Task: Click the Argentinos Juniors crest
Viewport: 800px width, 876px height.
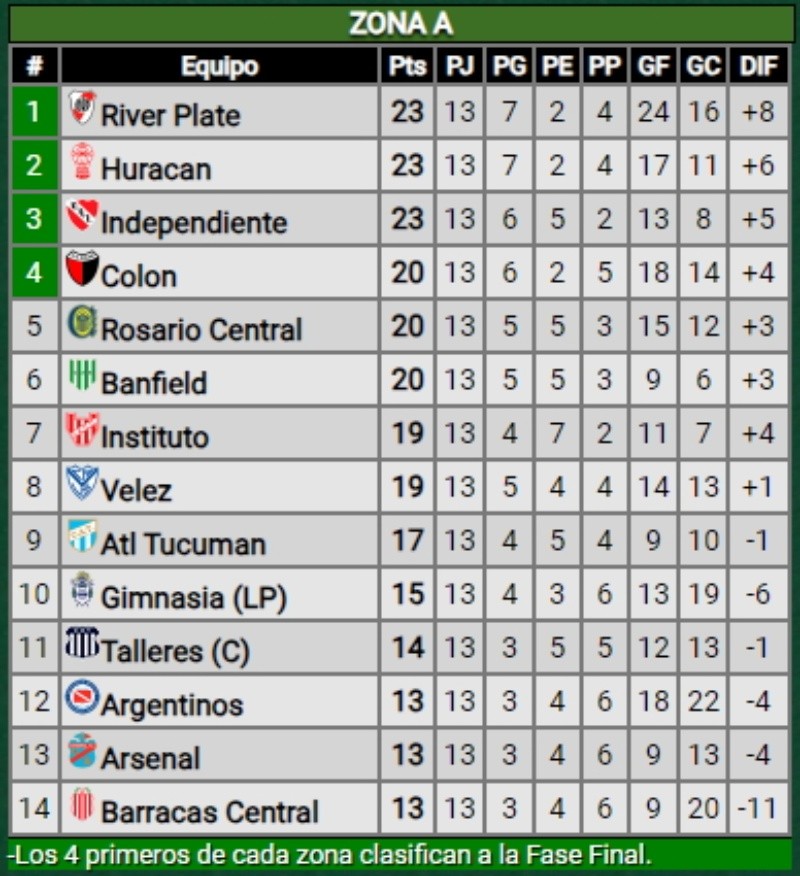Action: click(82, 697)
